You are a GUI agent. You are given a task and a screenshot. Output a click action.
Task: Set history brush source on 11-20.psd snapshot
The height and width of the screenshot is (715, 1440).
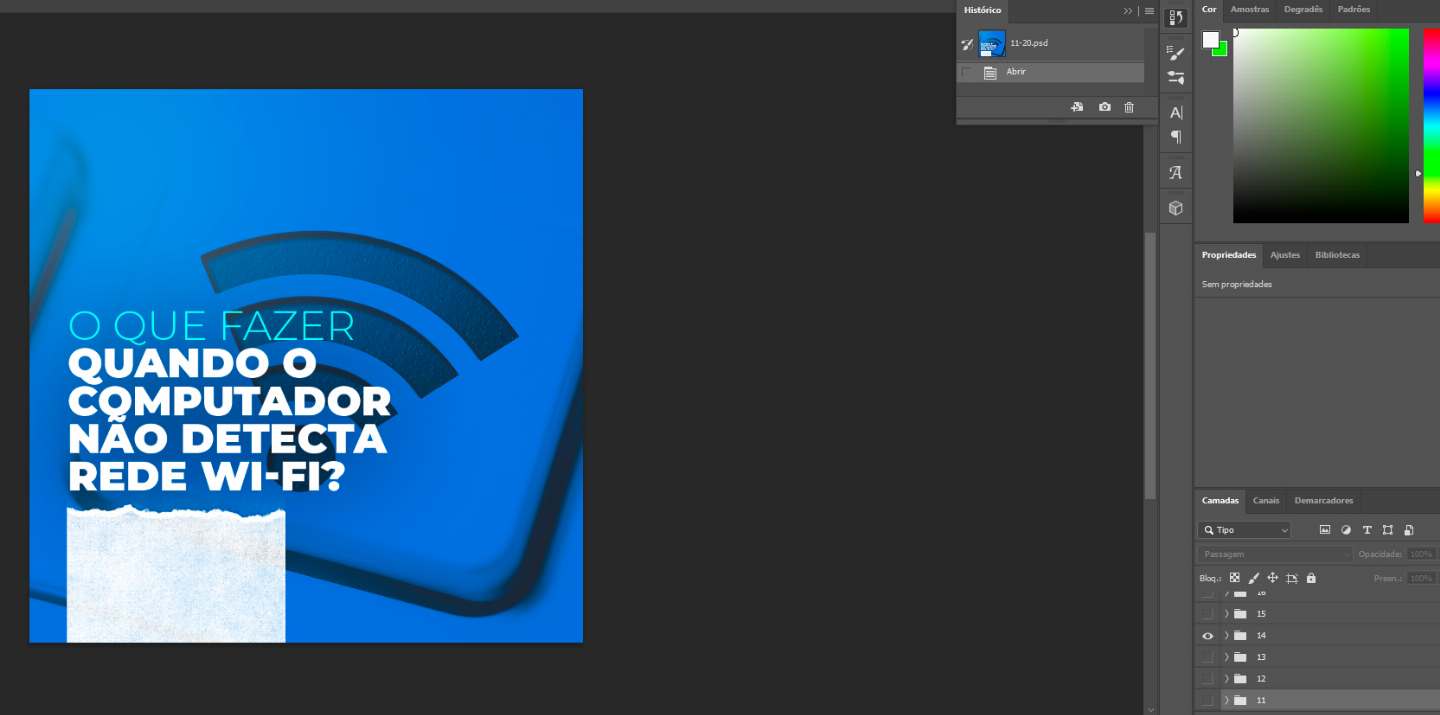pyautogui.click(x=966, y=44)
